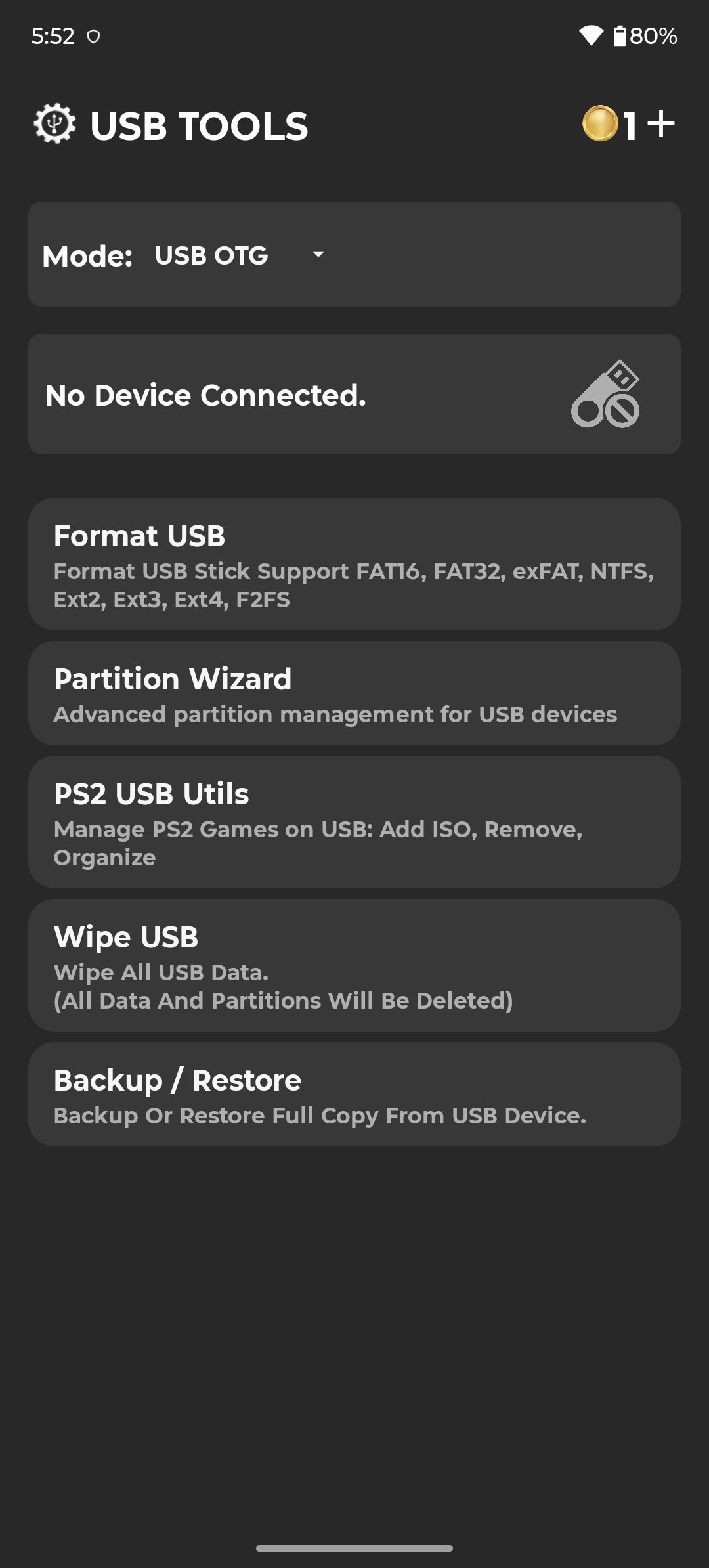This screenshot has width=709, height=1568.
Task: Click the shield icon next to the clock
Action: (x=93, y=37)
